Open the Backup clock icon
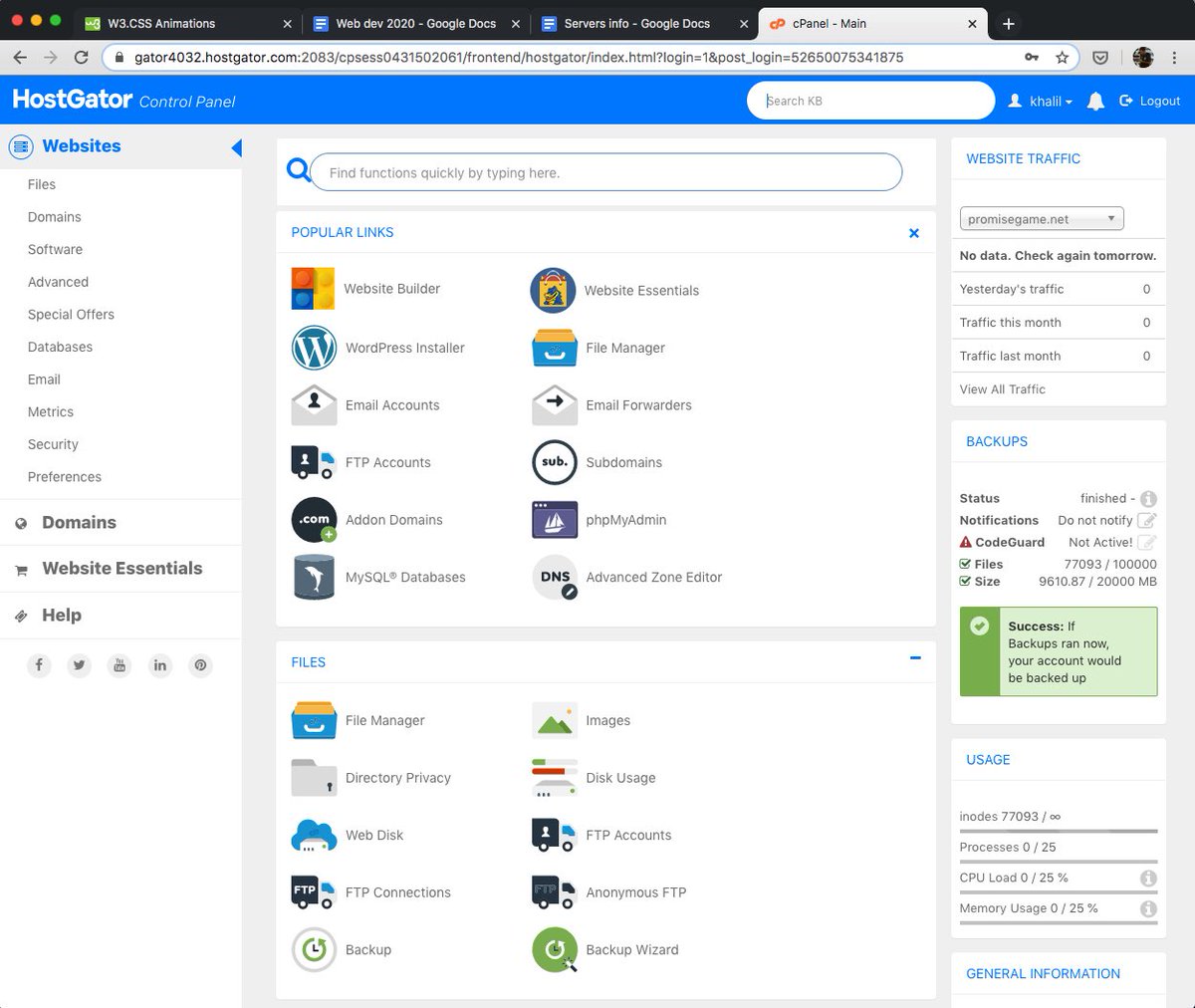Image resolution: width=1195 pixels, height=1008 pixels. tap(314, 950)
